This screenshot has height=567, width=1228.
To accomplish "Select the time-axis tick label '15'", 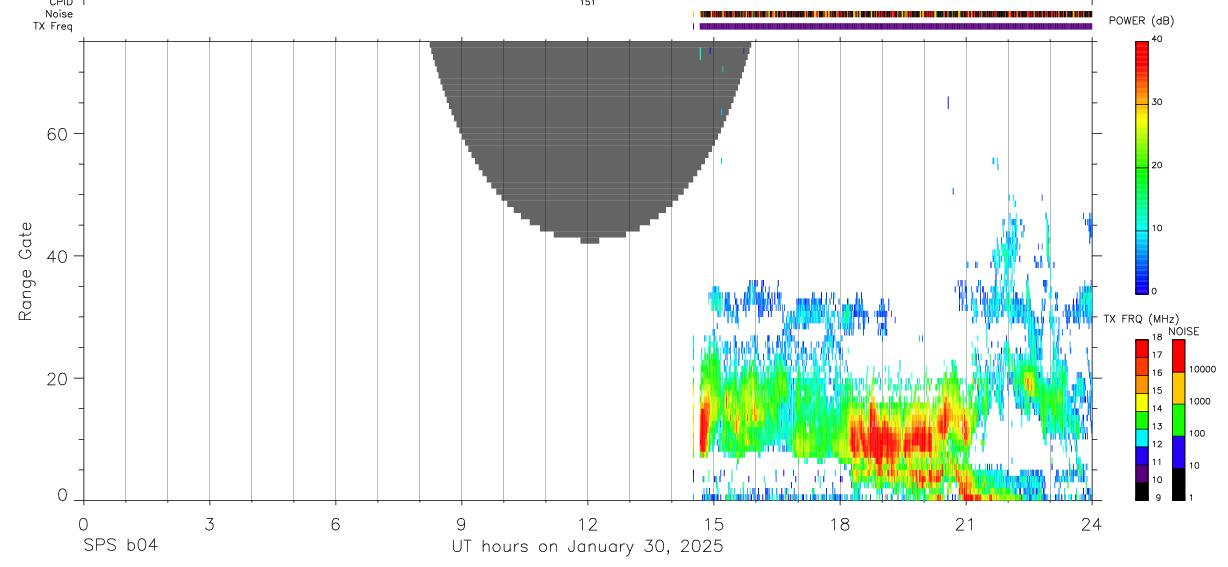I will coord(714,524).
